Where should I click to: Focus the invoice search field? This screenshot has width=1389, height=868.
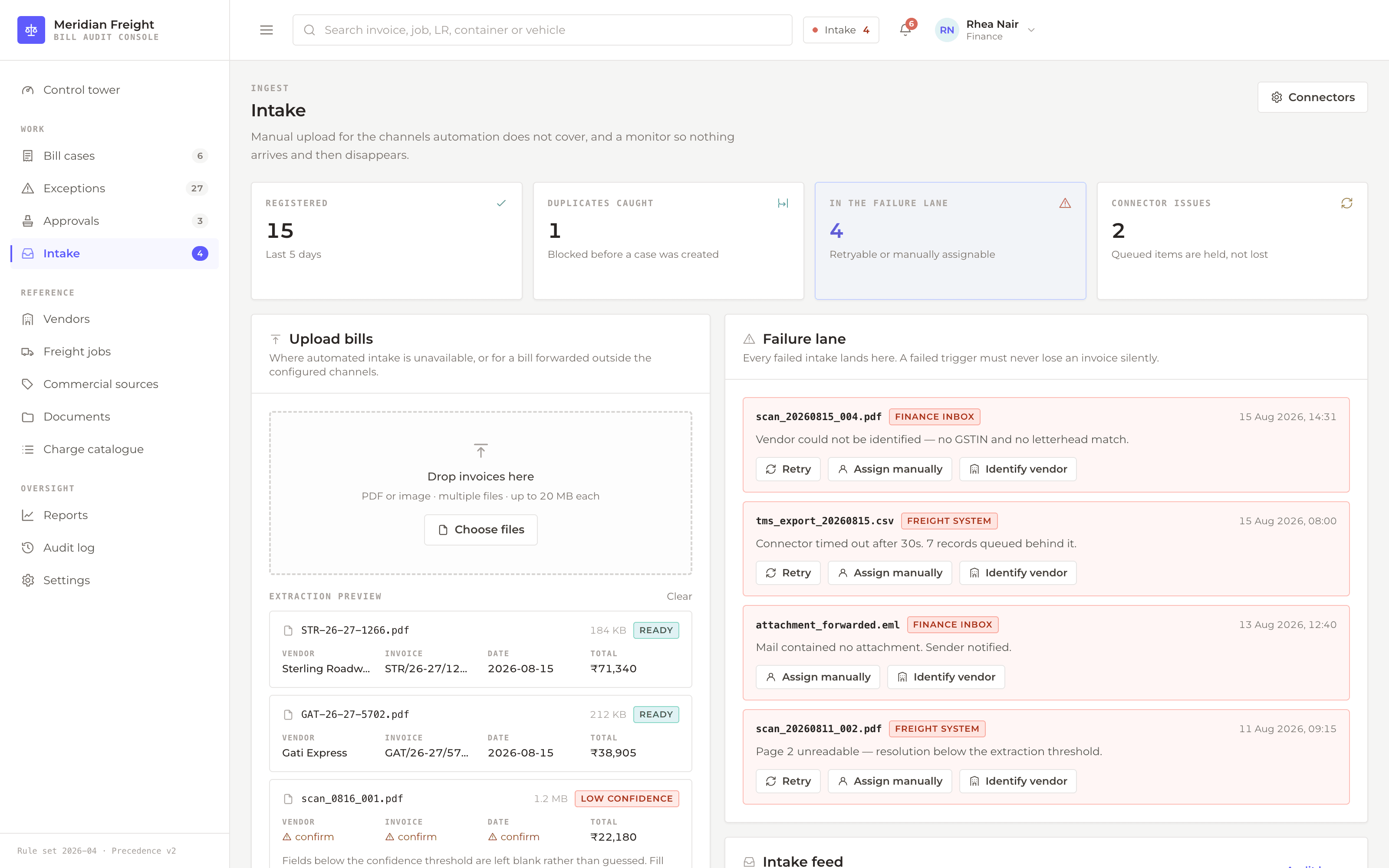(x=543, y=30)
